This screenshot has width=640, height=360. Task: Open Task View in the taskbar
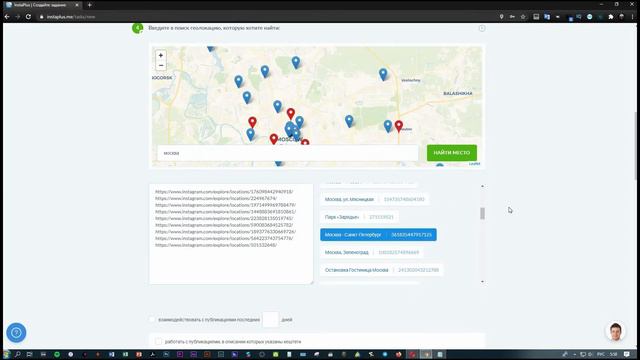(x=29, y=354)
